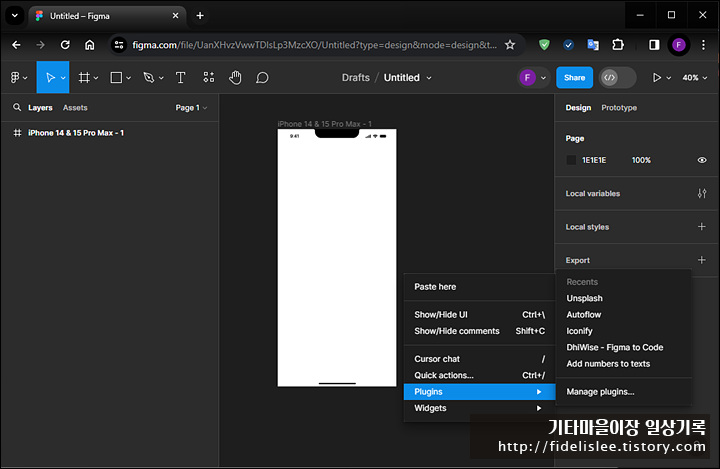Toggle page background visibility eye

pyautogui.click(x=702, y=160)
